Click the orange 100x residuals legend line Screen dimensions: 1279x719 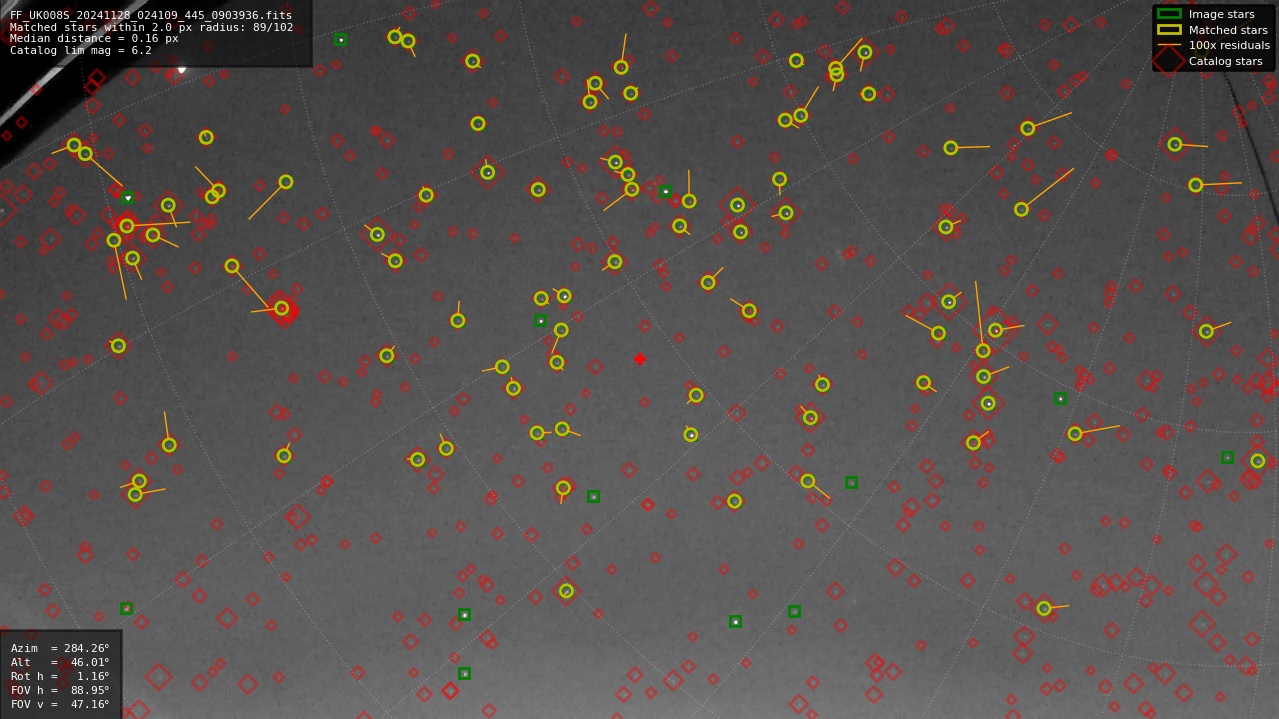pos(1169,45)
